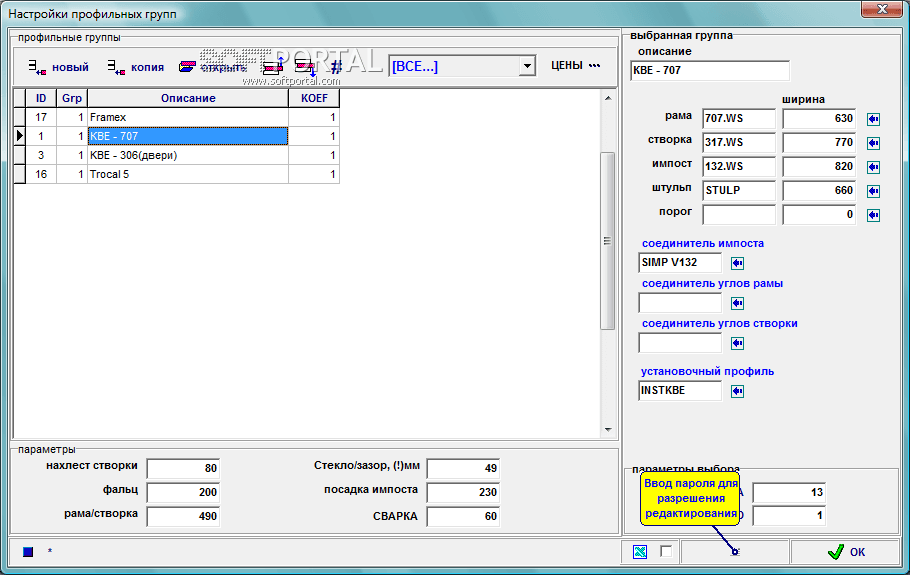The image size is (910, 575).
Task: Click the OK button
Action: click(845, 552)
